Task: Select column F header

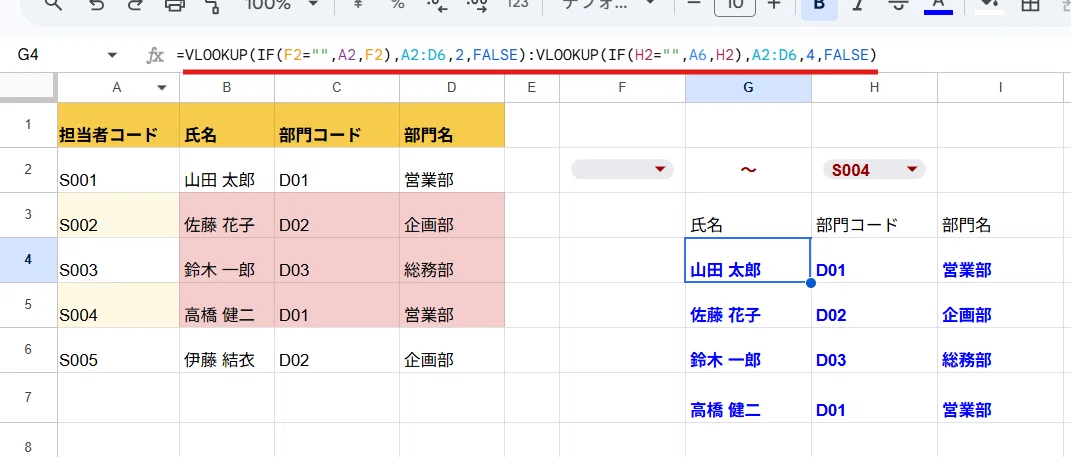Action: 622,87
